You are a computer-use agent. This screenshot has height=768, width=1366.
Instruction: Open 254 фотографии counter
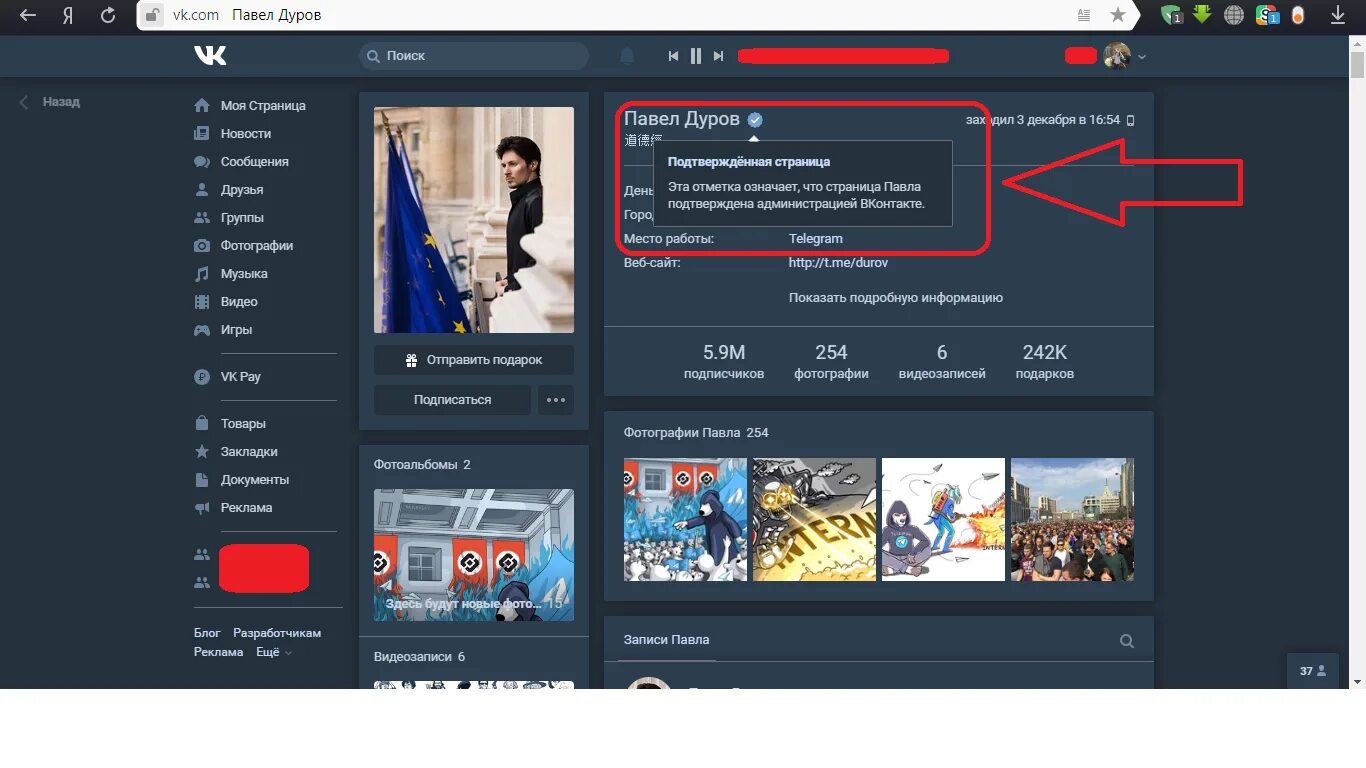[831, 362]
